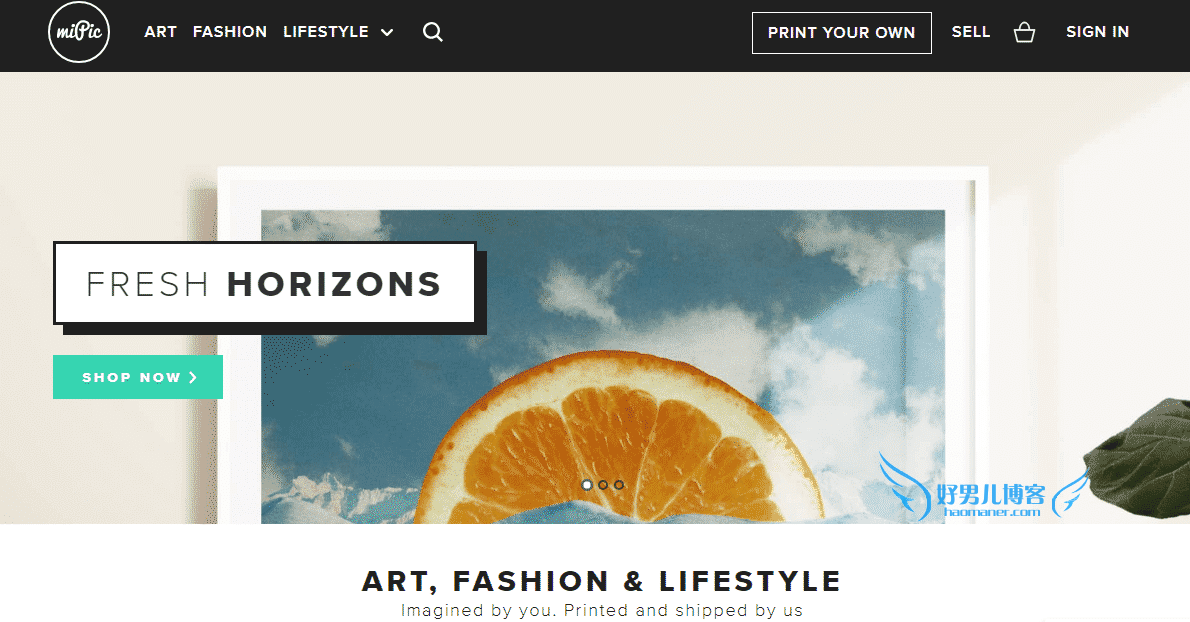Open the Lifestyle navigation item
Image resolution: width=1190 pixels, height=622 pixels.
coord(326,32)
